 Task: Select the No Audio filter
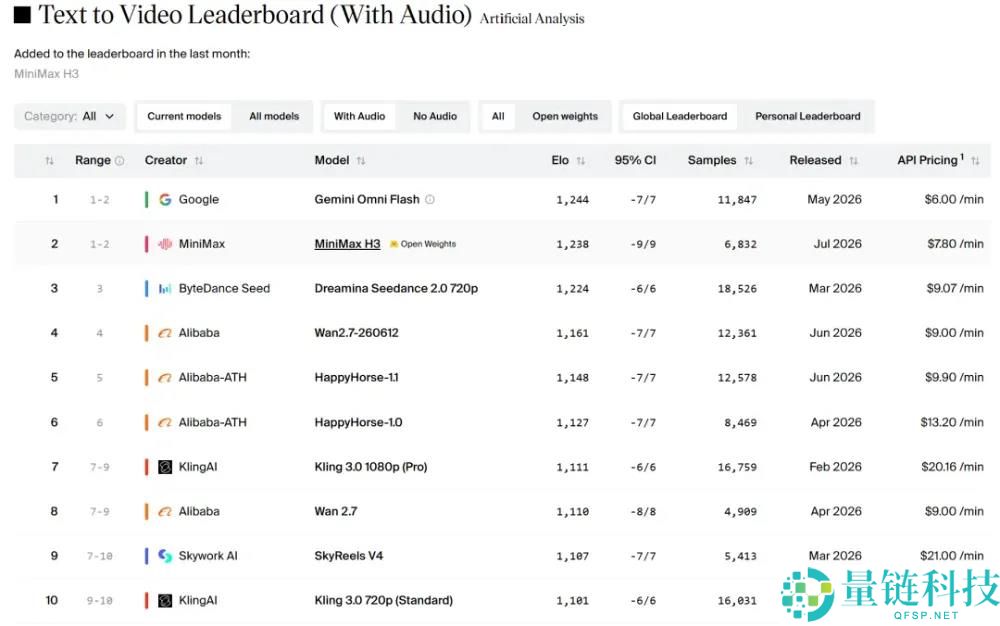pos(435,116)
